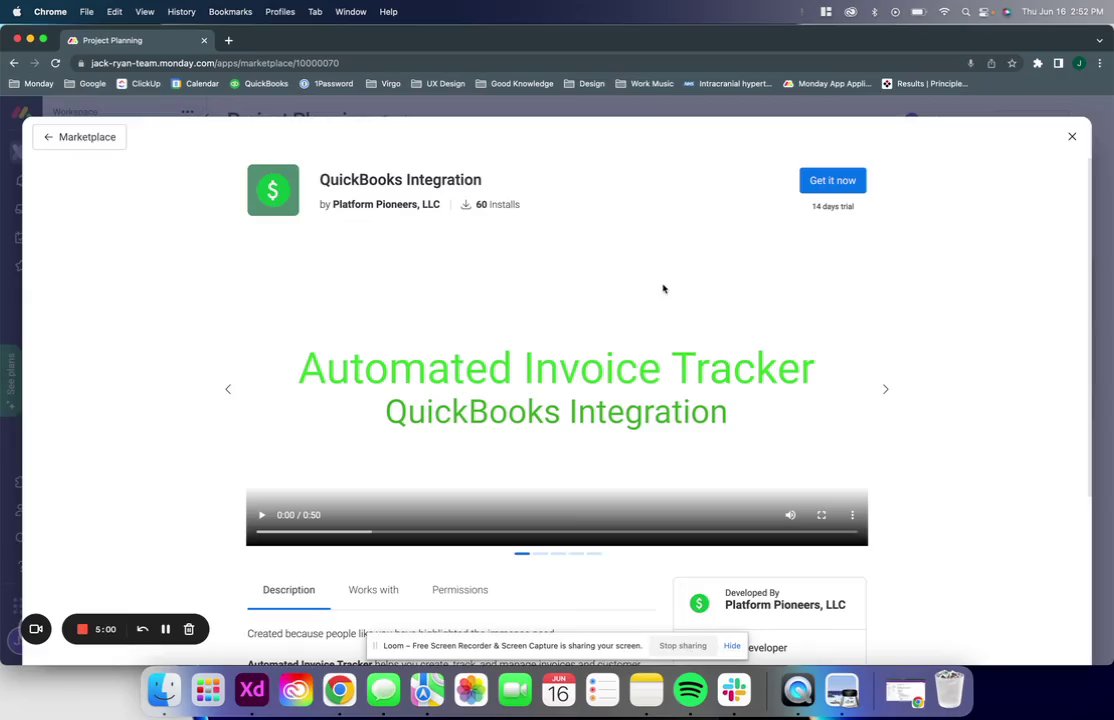Toggle the Loom camera bubble button

(36, 629)
